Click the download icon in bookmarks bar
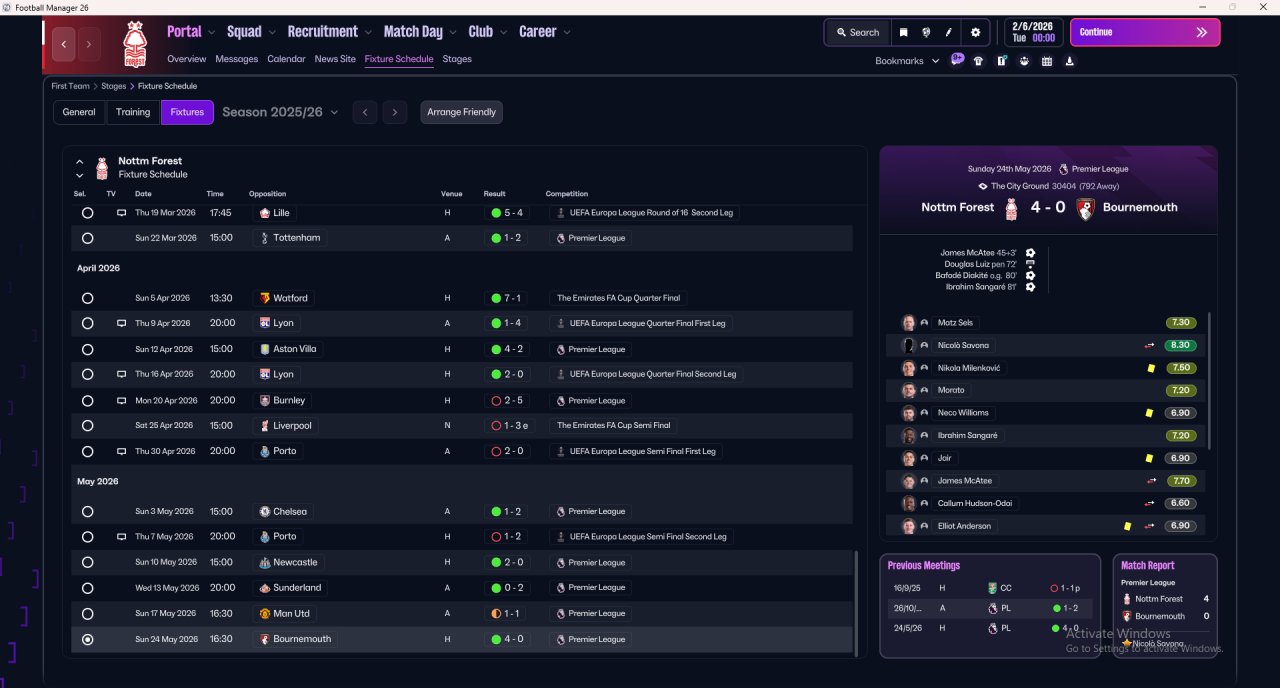Screen dimensions: 1280x688 click(x=1070, y=61)
